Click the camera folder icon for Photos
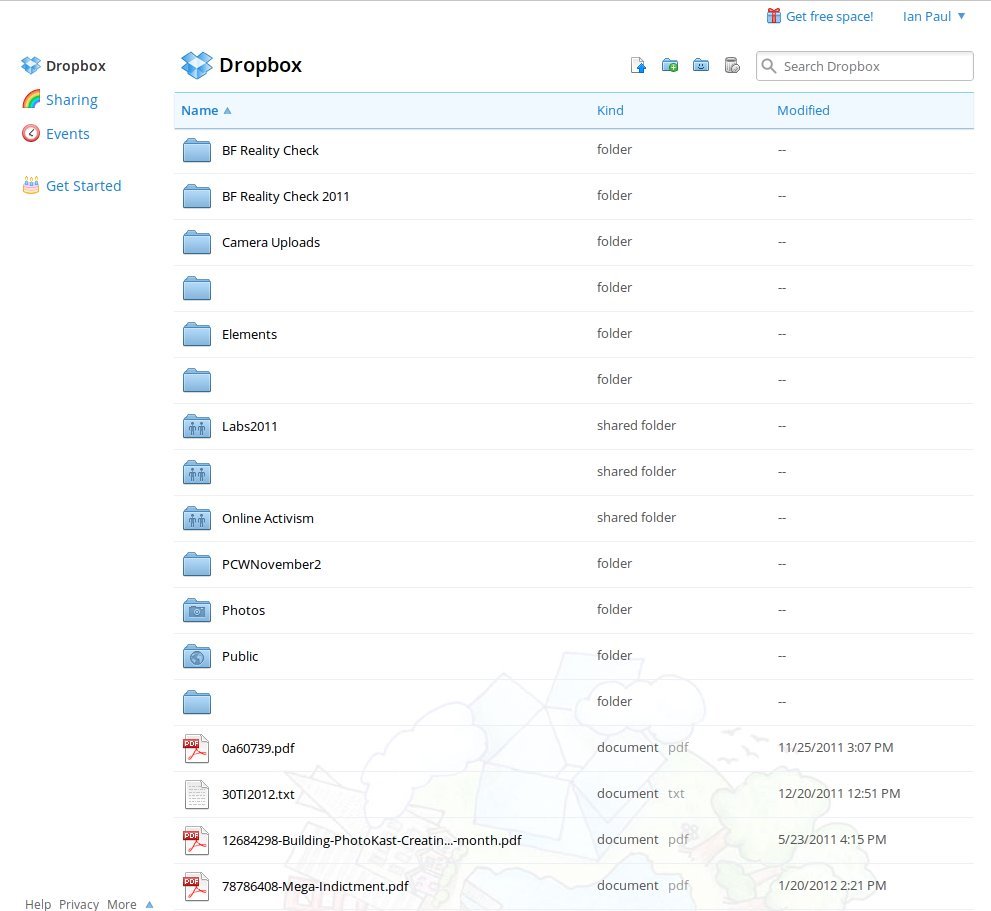Screen dimensions: 991x911 click(197, 610)
